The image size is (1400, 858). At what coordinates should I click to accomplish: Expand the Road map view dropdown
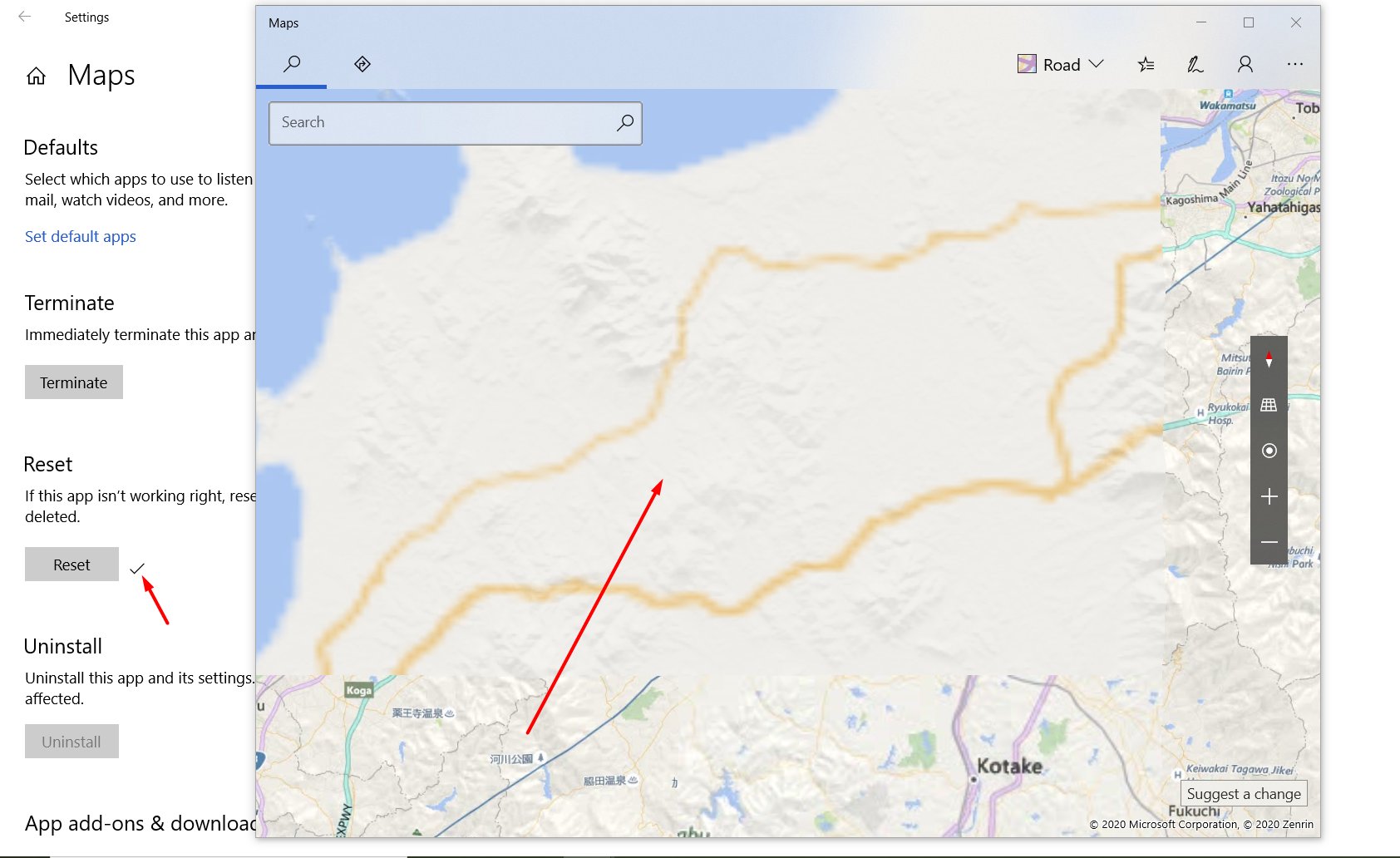pyautogui.click(x=1061, y=64)
